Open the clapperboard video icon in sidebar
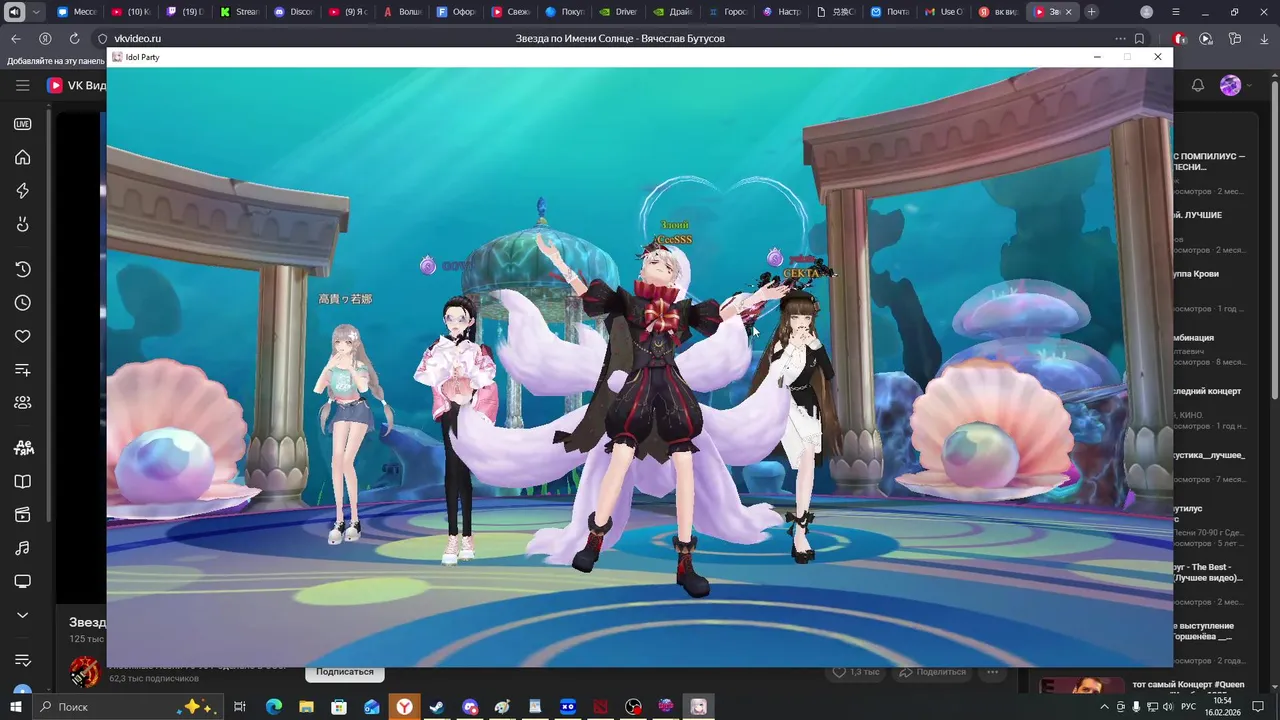1280x720 pixels. point(22,514)
